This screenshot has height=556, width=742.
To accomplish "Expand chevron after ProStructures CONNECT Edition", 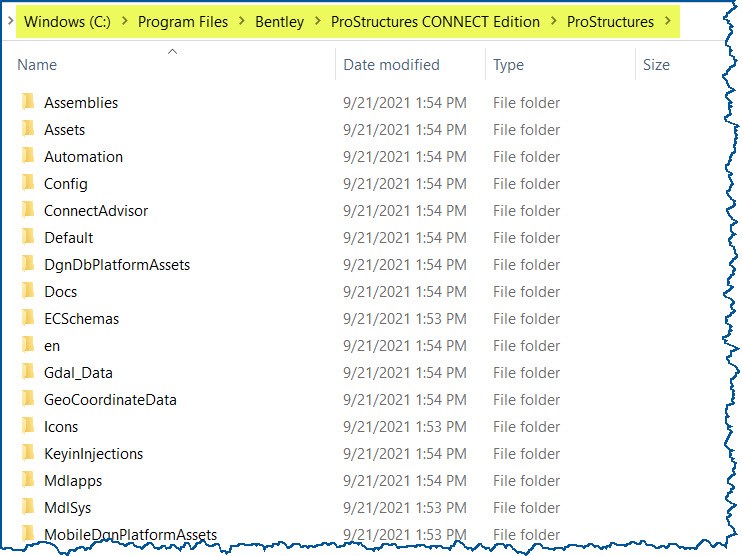I will click(x=553, y=21).
